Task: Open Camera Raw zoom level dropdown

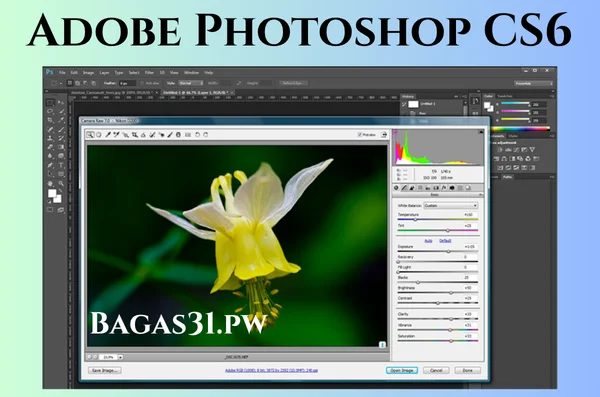Action: 120,357
